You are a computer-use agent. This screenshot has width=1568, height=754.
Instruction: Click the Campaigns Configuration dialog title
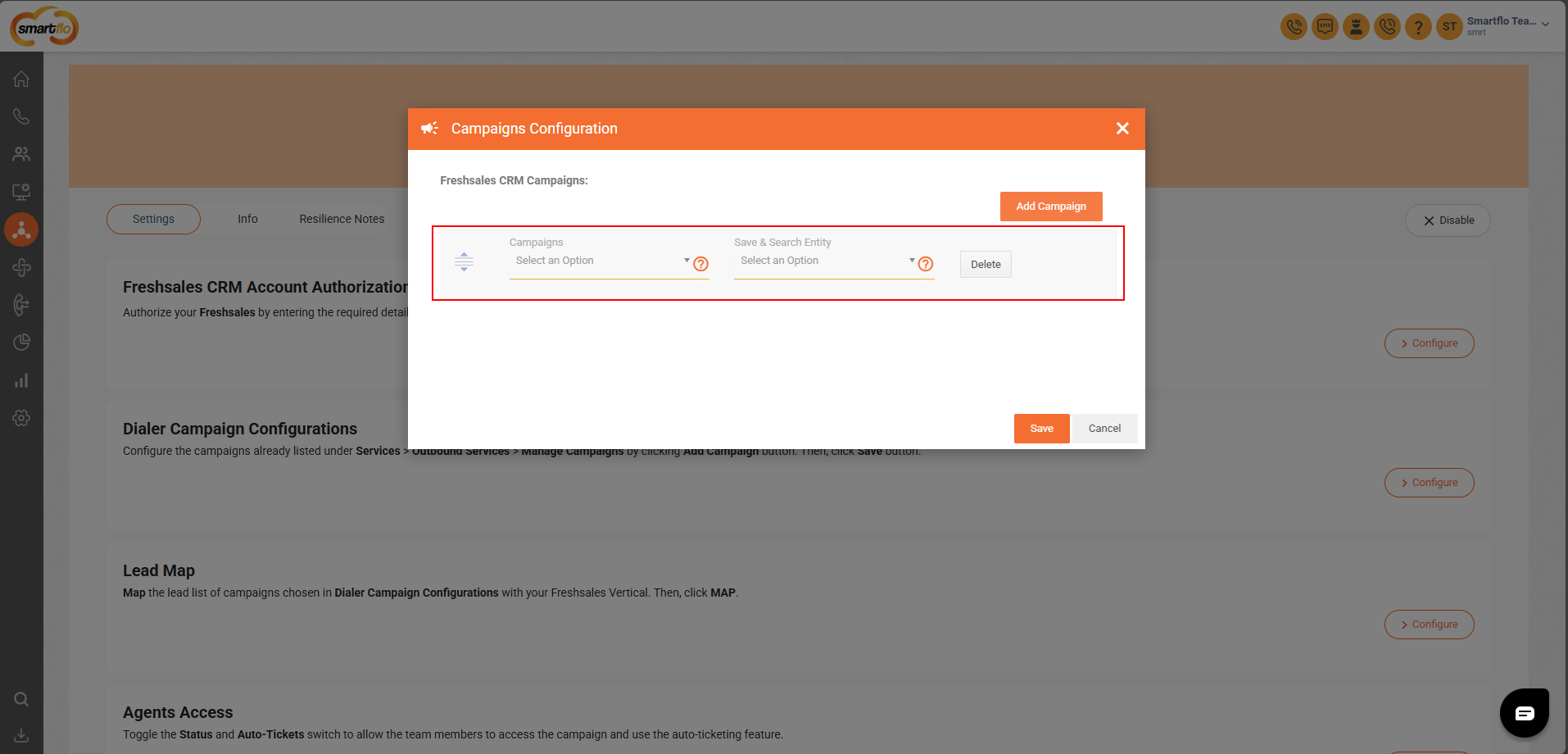534,129
